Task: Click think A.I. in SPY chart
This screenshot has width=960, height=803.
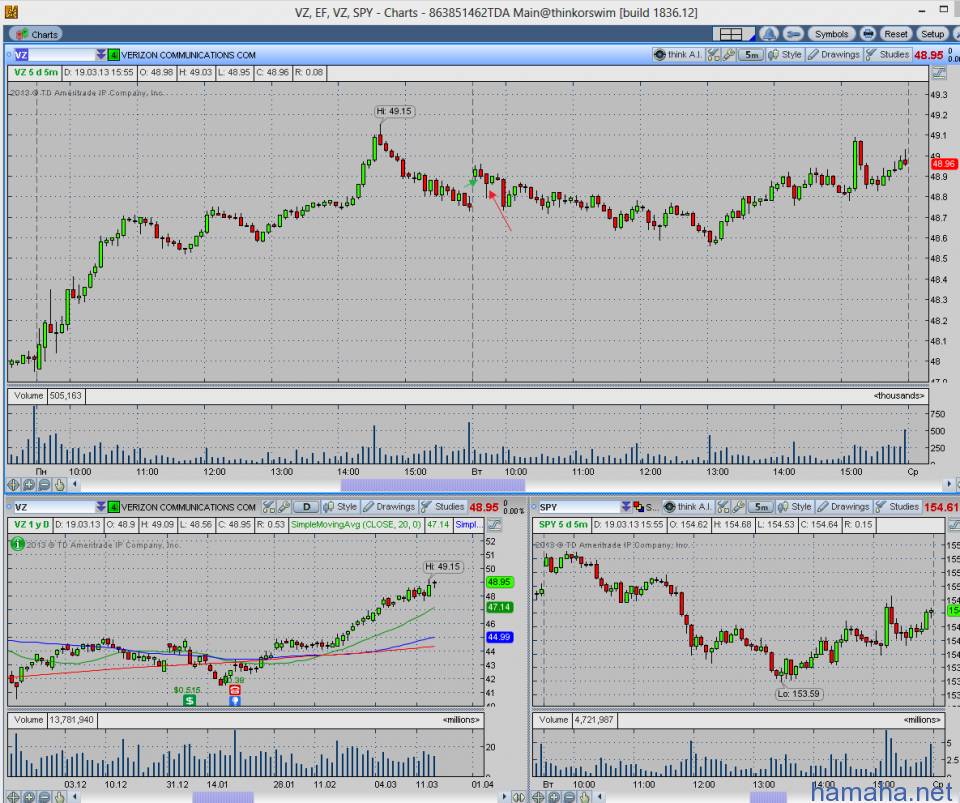Action: (x=688, y=507)
